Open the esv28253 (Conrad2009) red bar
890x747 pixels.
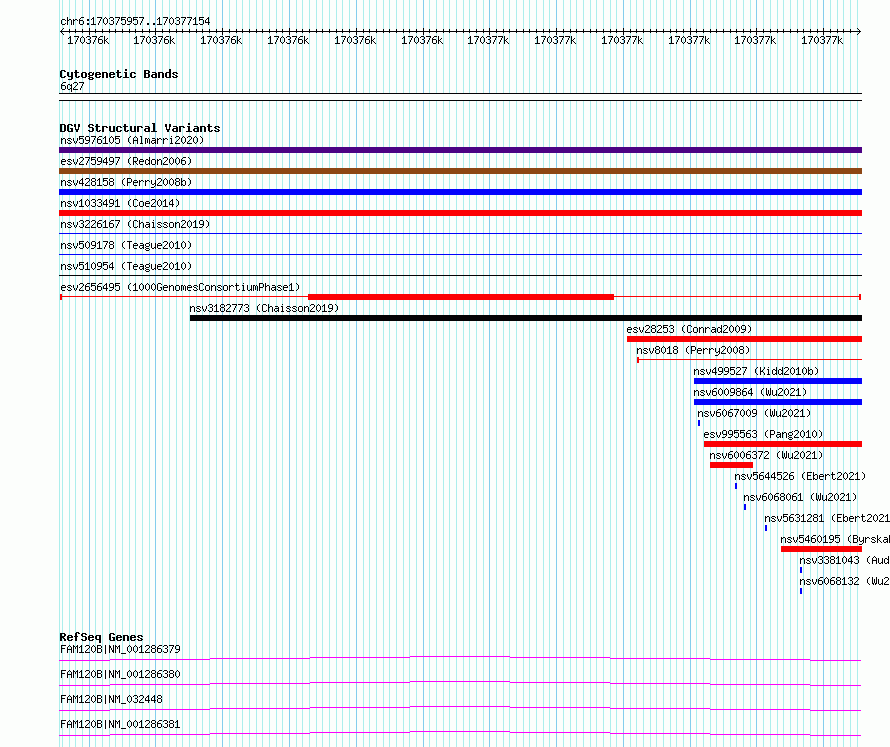(744, 339)
